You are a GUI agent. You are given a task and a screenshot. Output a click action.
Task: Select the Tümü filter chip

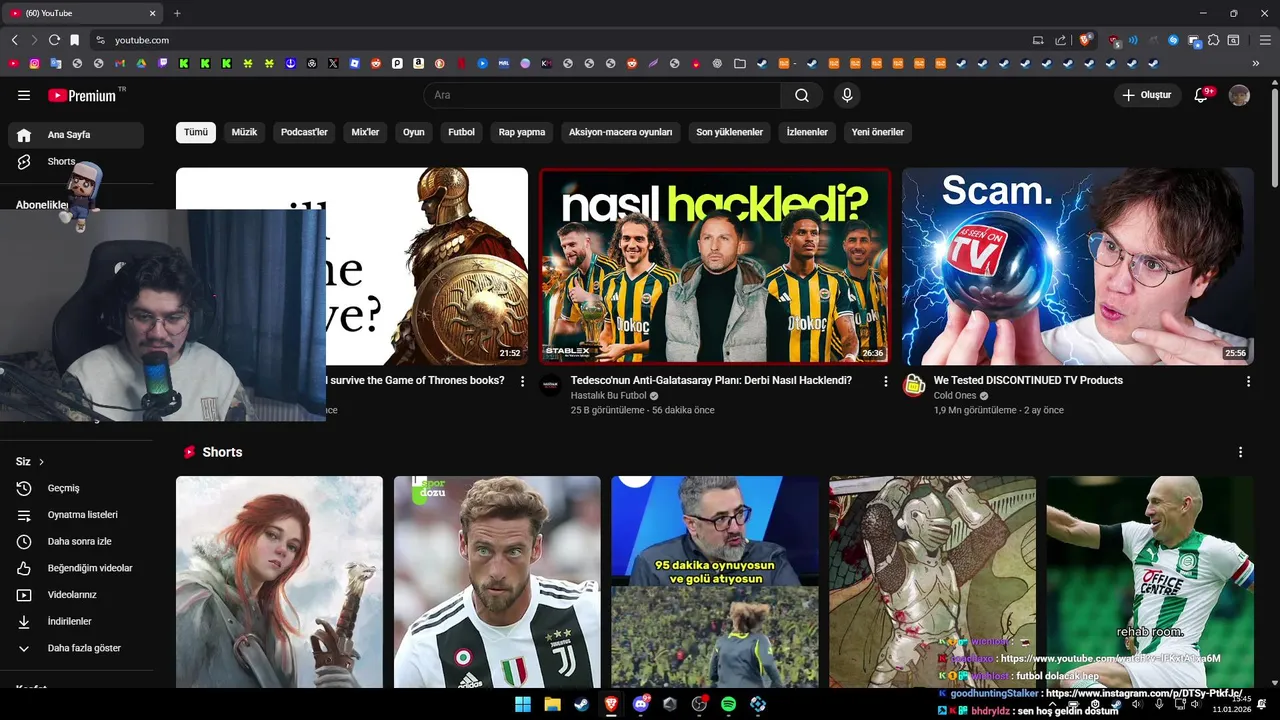click(196, 132)
